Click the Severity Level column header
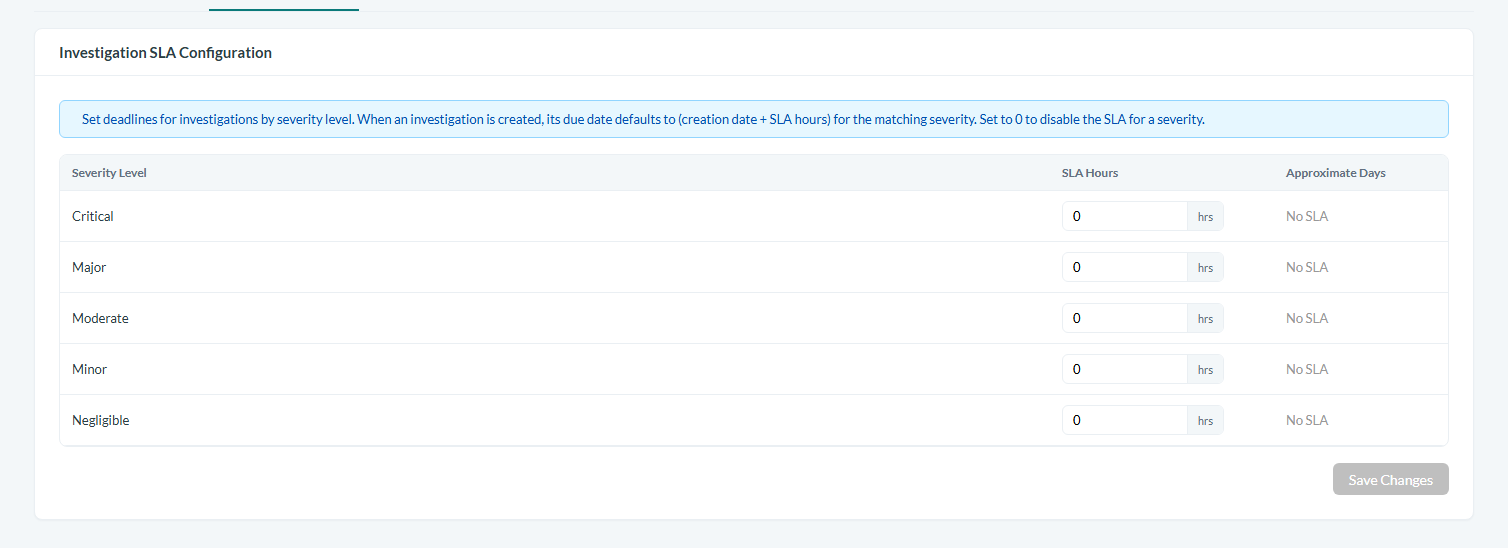Viewport: 1508px width, 548px height. tap(109, 173)
